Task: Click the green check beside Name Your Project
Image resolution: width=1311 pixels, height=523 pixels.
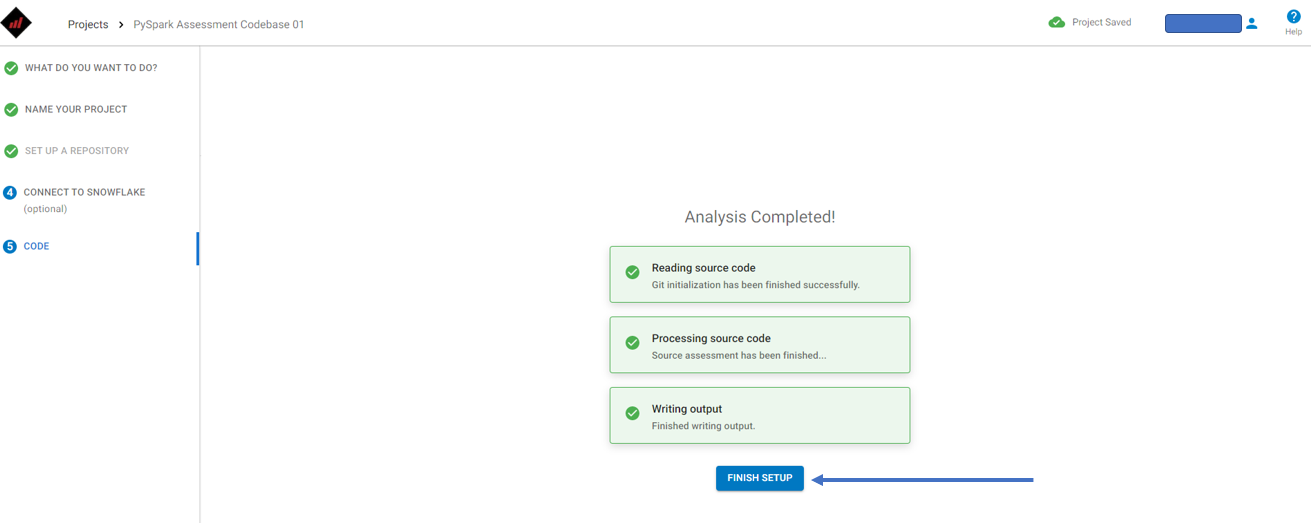Action: [11, 110]
